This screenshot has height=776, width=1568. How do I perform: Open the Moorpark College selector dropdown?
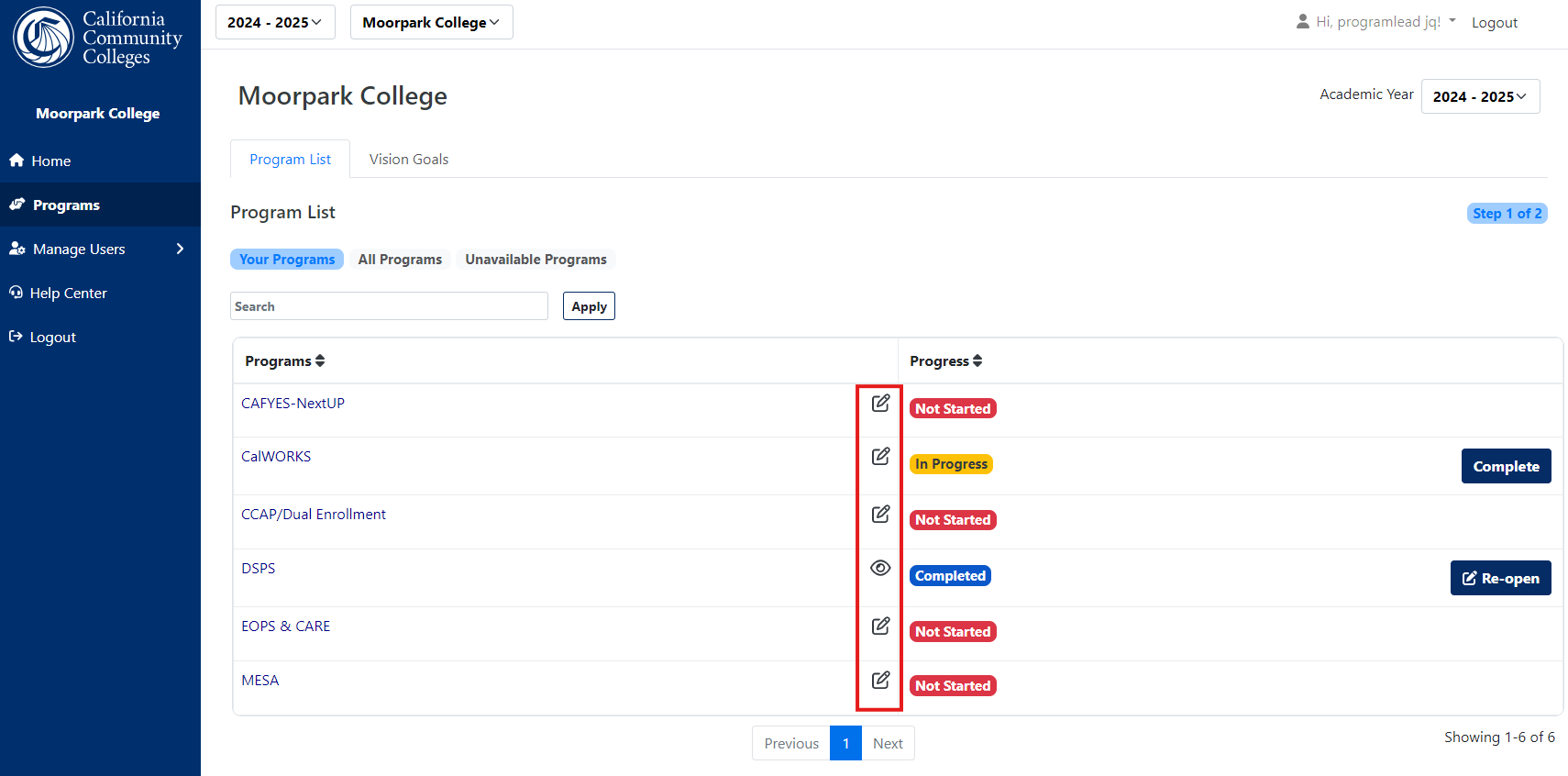point(431,22)
